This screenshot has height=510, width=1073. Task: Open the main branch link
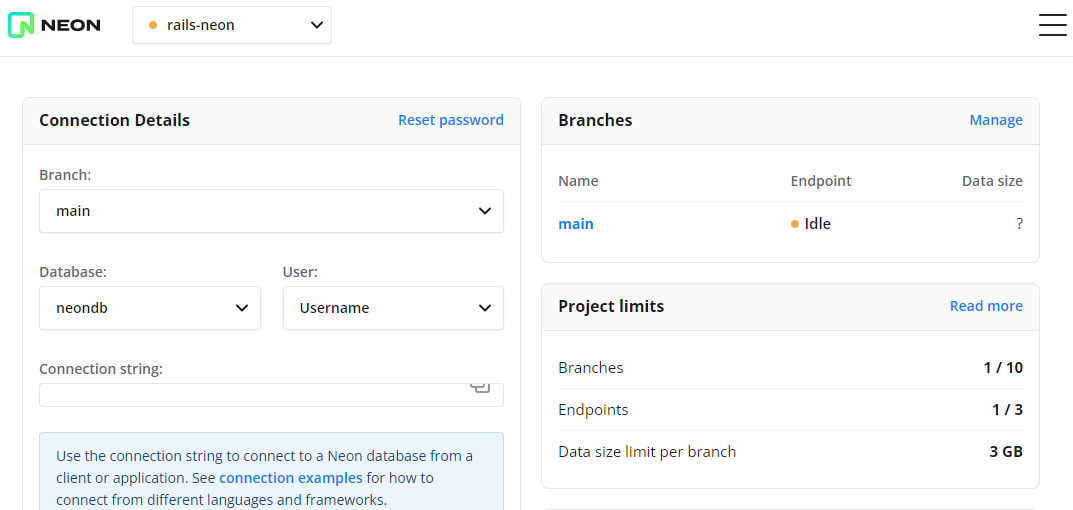[576, 224]
